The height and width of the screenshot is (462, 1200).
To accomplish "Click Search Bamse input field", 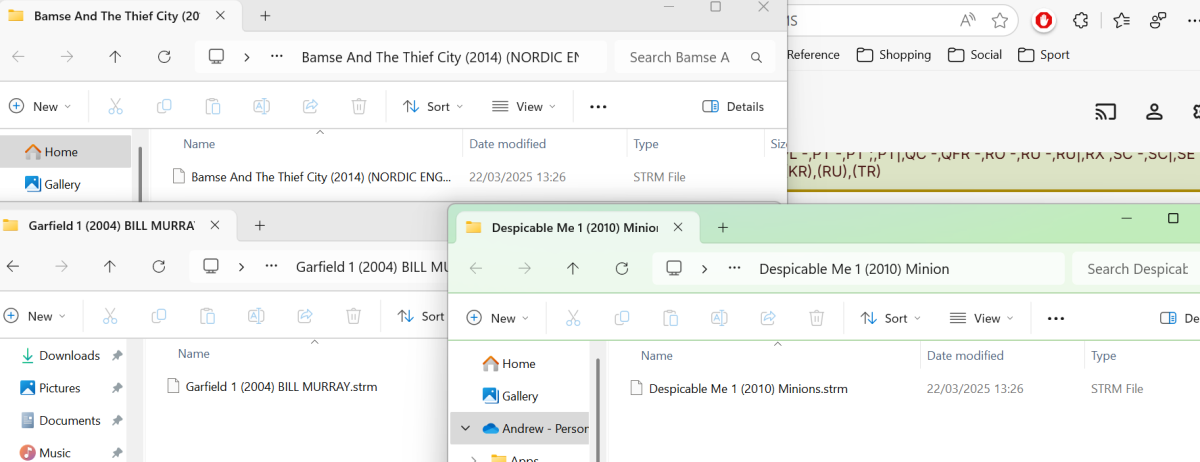I will (x=695, y=57).
